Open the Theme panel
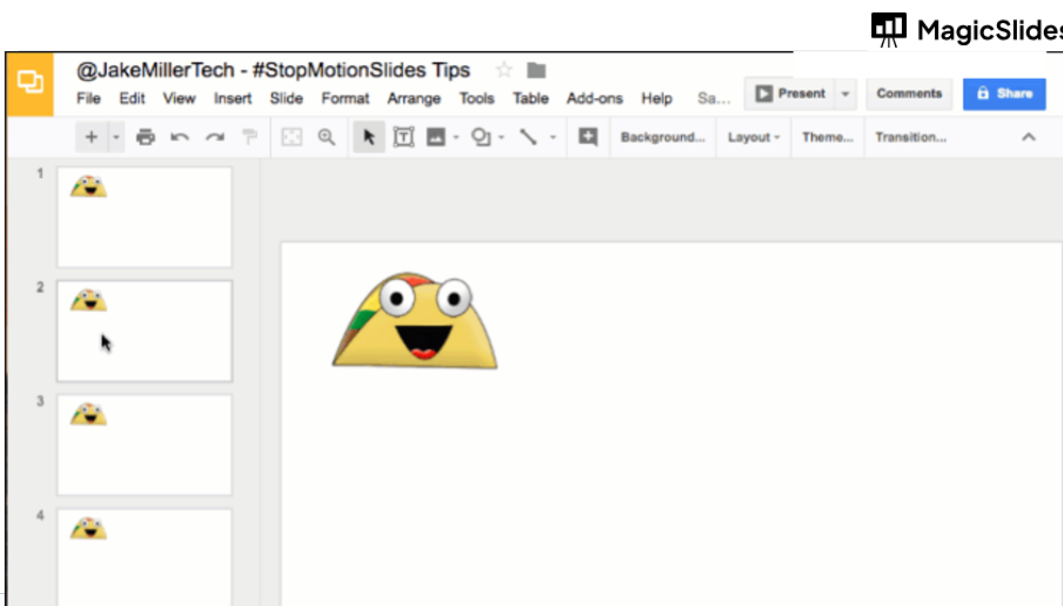The image size is (1063, 606). (x=827, y=137)
